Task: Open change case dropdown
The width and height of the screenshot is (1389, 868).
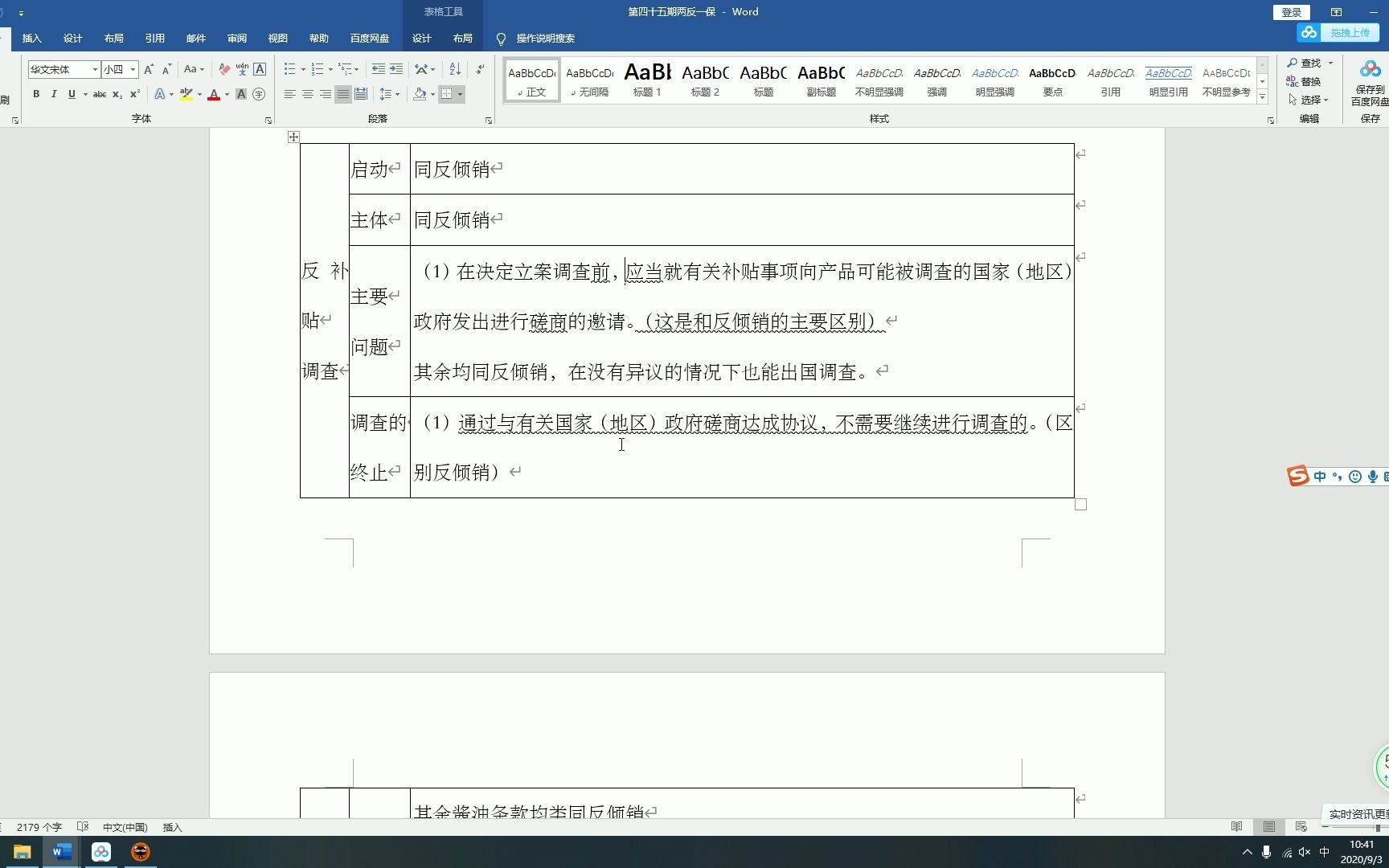Action: 193,69
